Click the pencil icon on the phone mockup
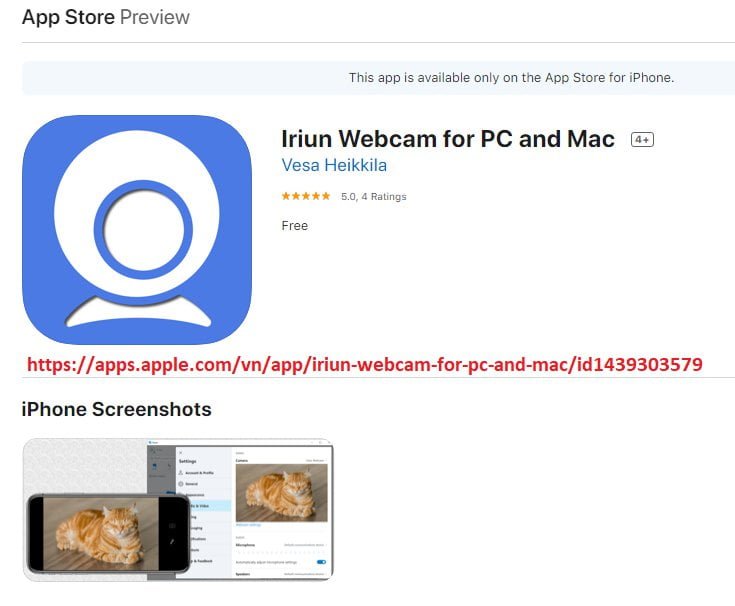Screen dimensions: 735x606 [172, 541]
